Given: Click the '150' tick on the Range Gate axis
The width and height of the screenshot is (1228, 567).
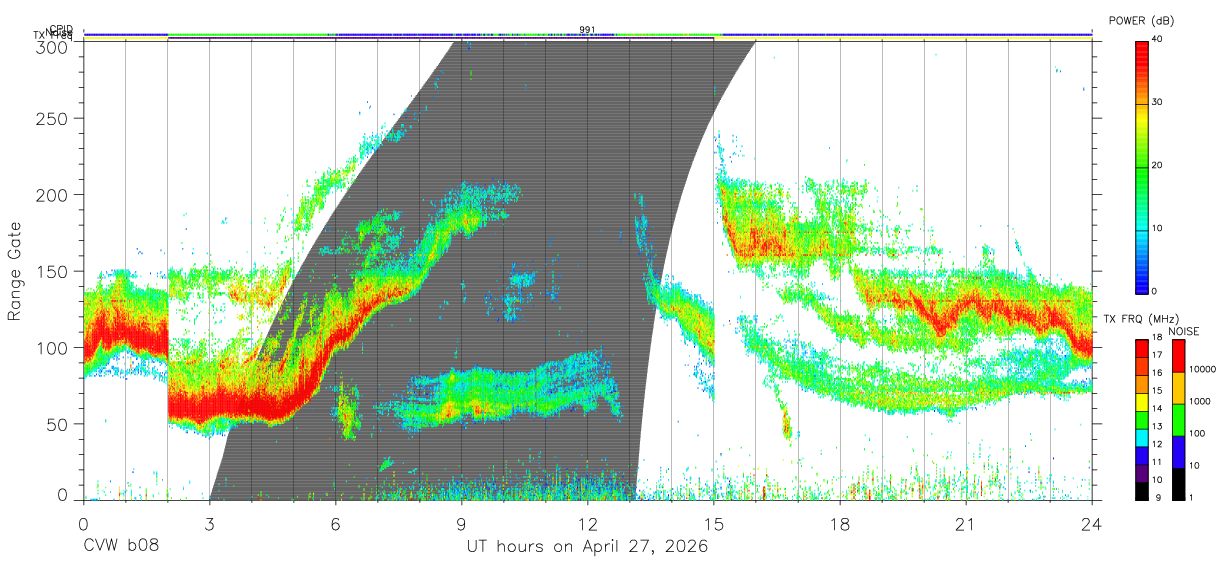Looking at the screenshot, I should pos(54,271).
